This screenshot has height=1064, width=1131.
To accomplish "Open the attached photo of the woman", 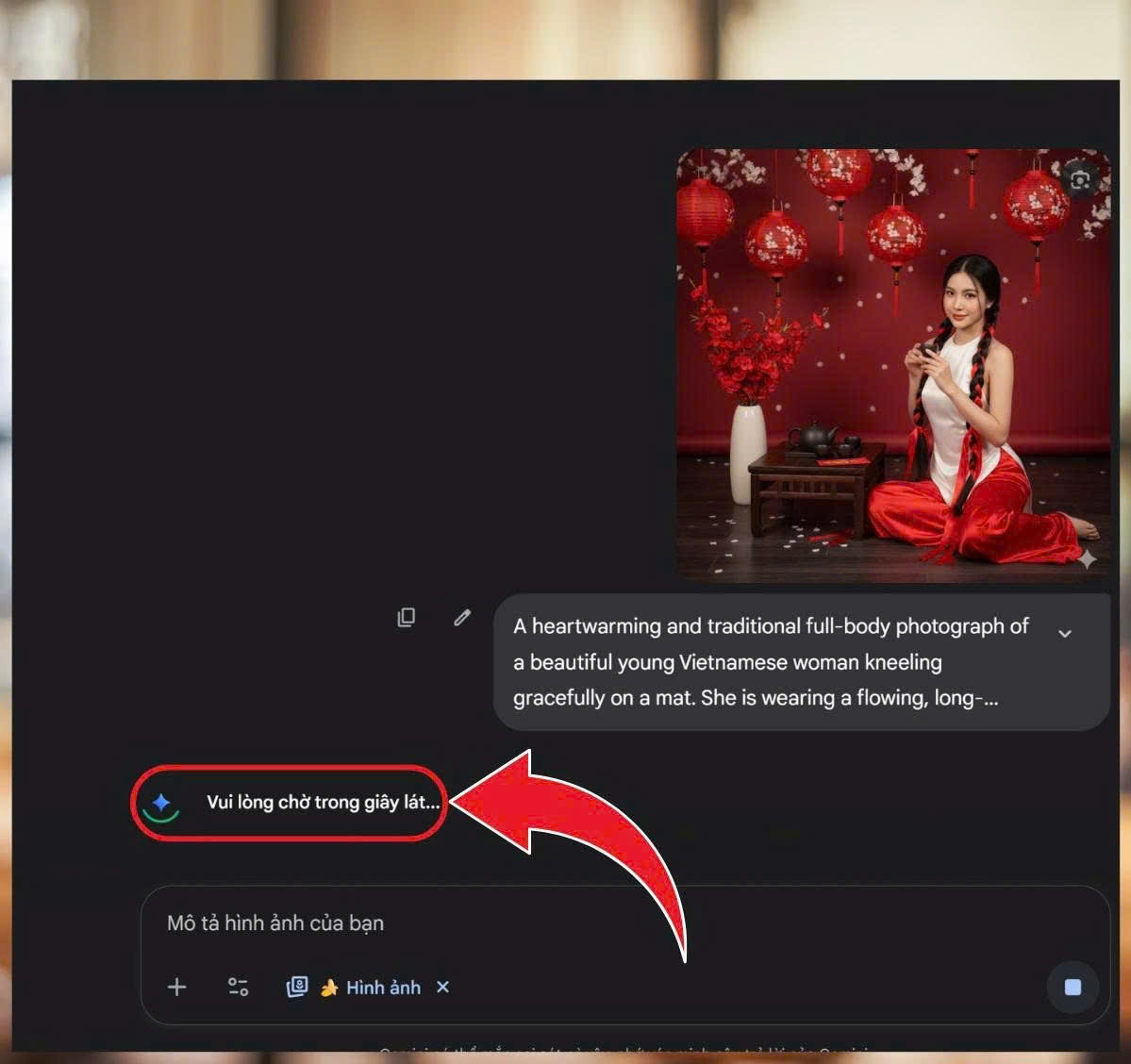I will coord(892,364).
